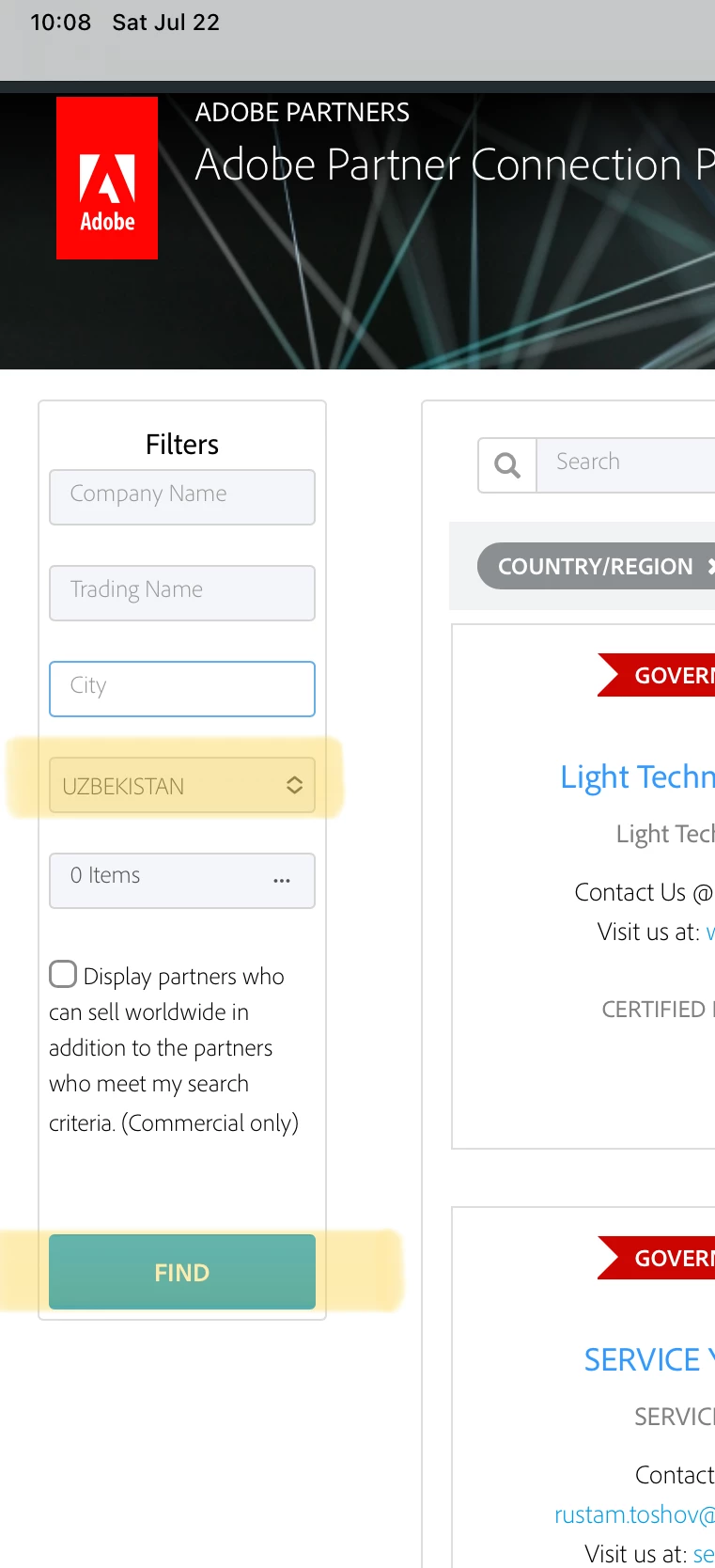Viewport: 715px width, 1568px height.
Task: Click the search magnifier icon
Action: pos(507,465)
